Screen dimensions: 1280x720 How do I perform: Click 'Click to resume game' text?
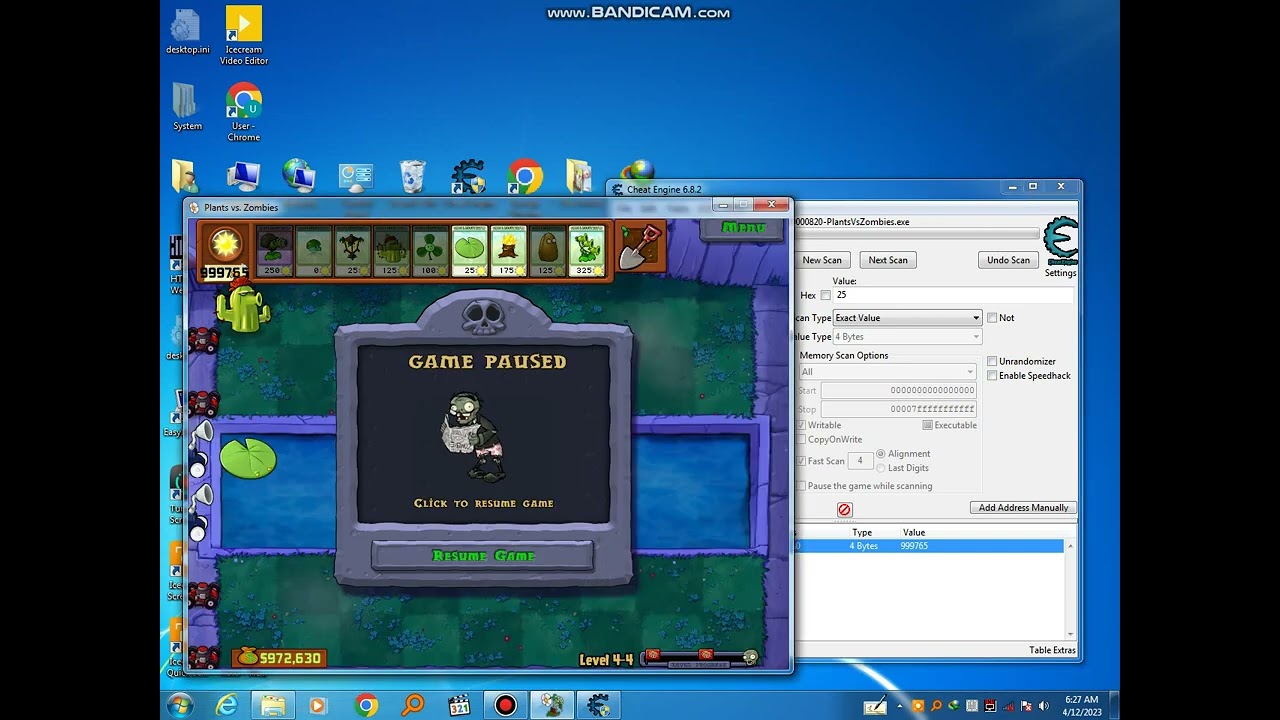tap(484, 503)
